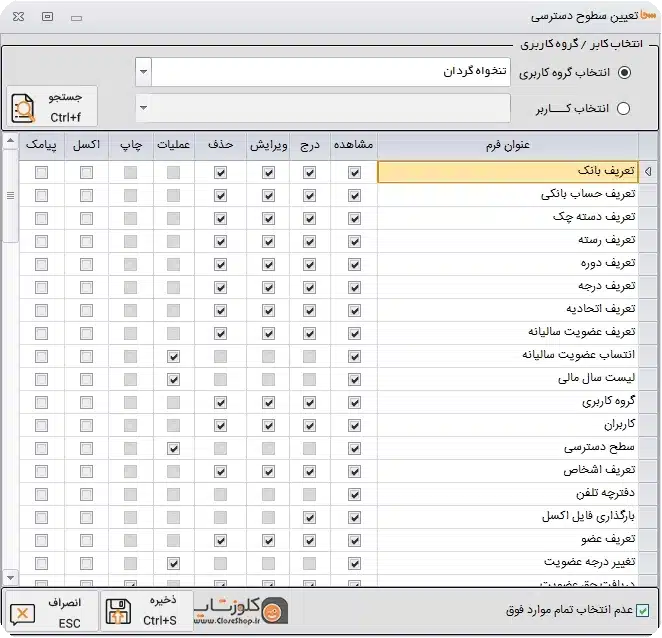Click user group field showing تنخواه گردان

(x=331, y=72)
